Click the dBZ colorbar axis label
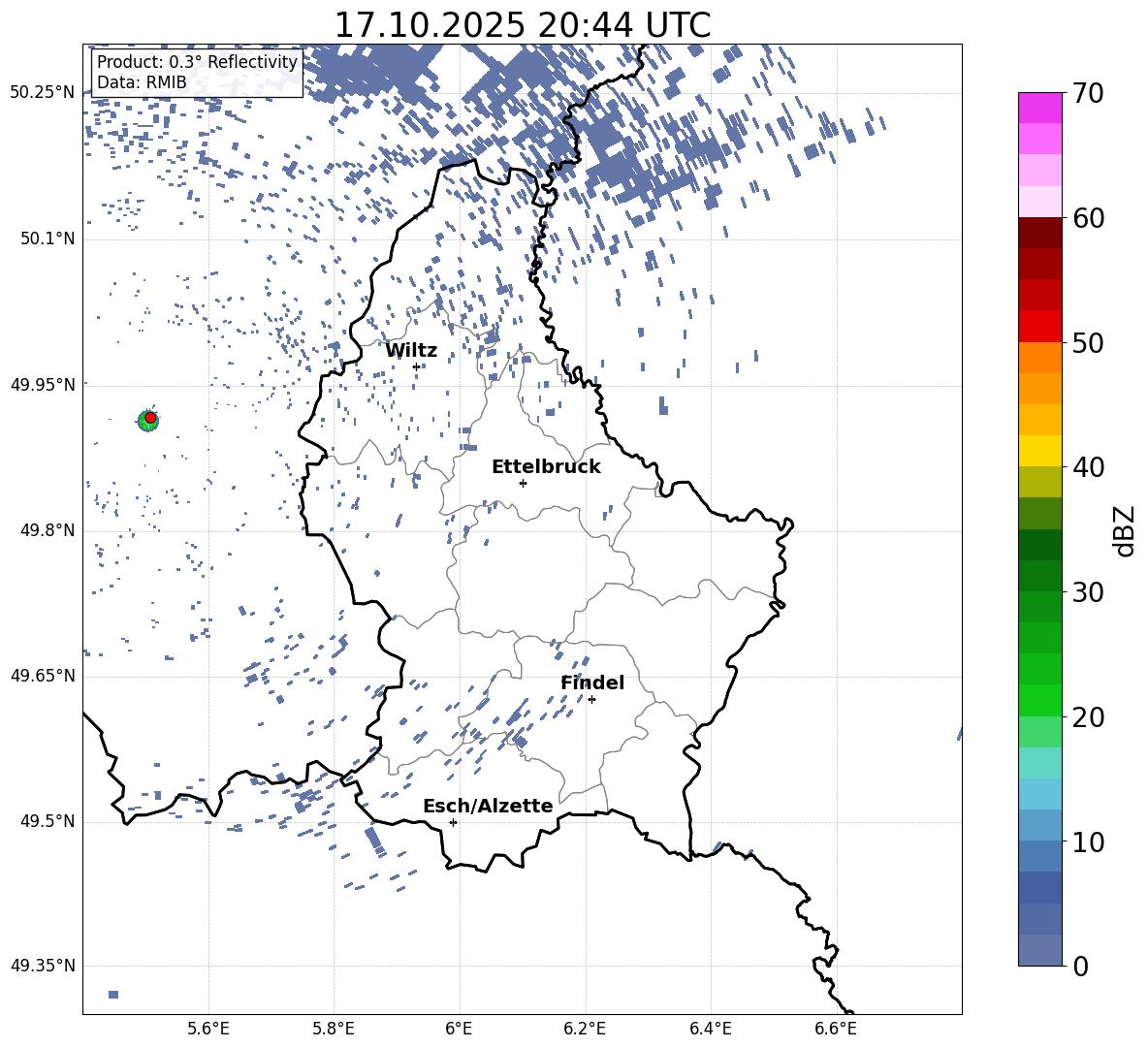The image size is (1148, 1048). [1124, 530]
